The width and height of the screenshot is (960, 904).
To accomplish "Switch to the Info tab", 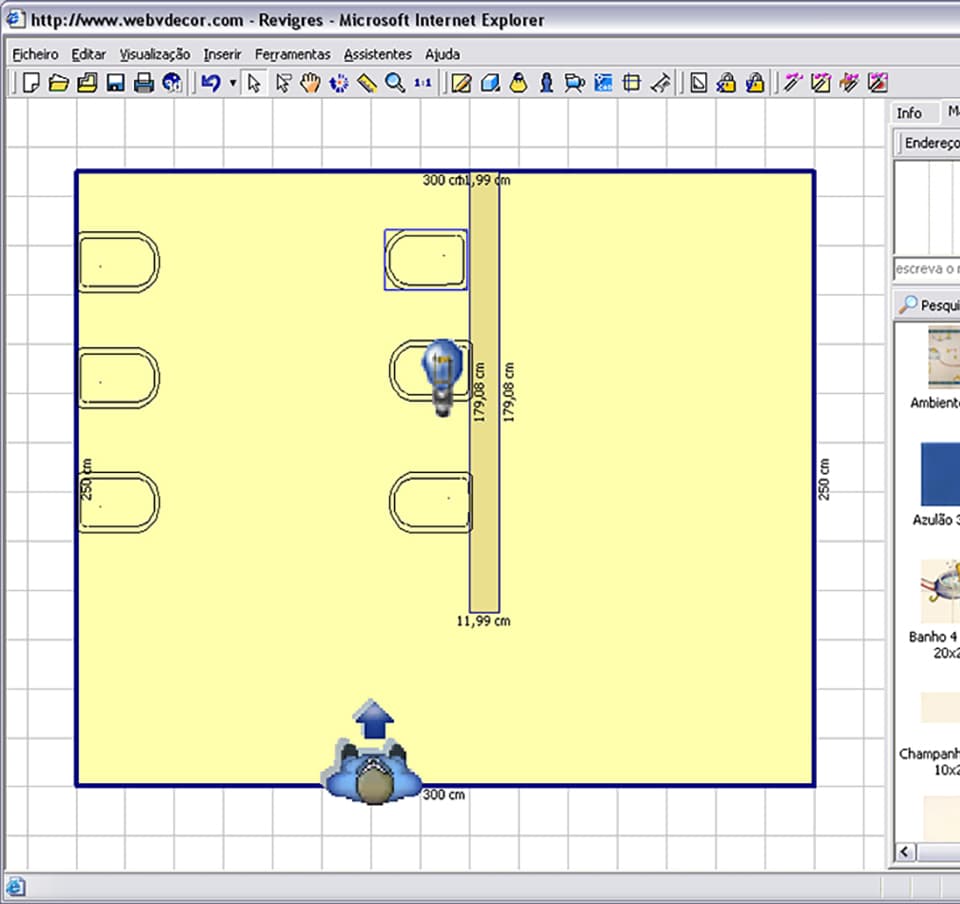I will click(909, 113).
